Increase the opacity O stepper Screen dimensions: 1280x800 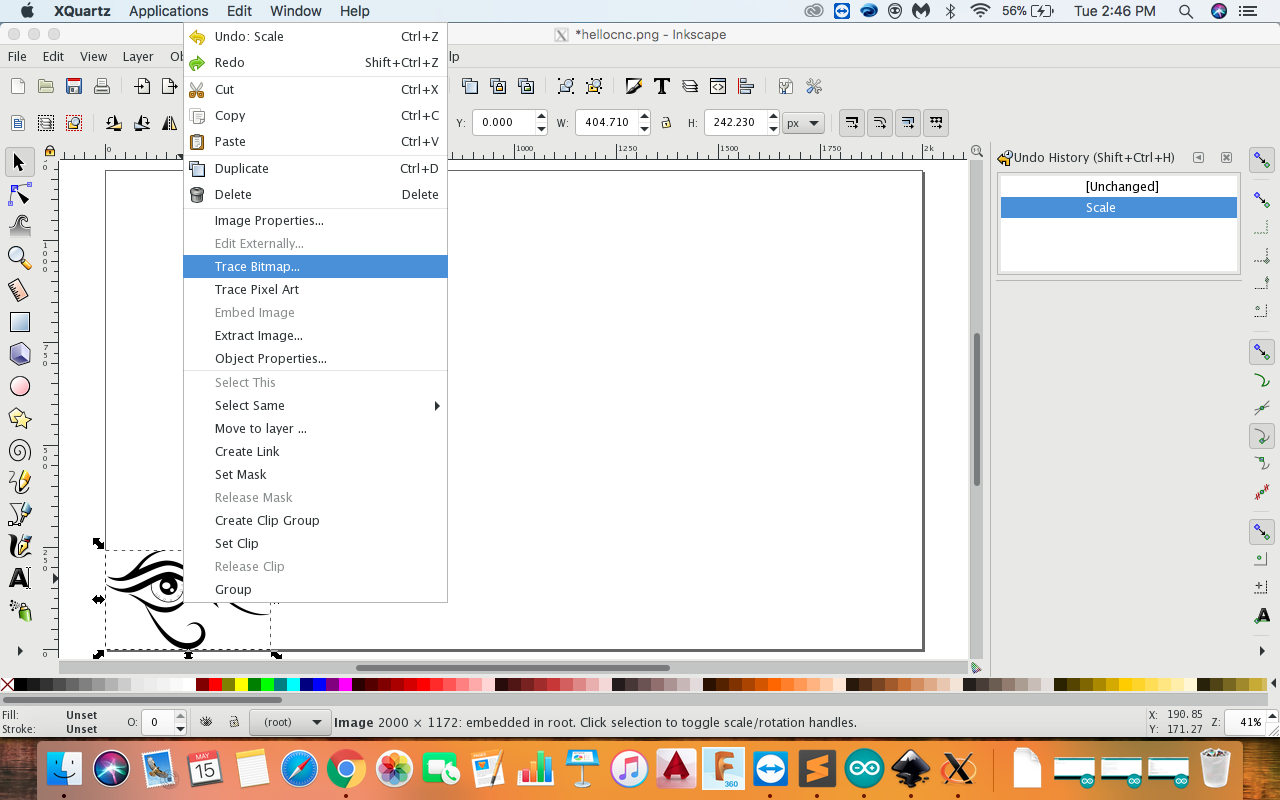coord(181,716)
